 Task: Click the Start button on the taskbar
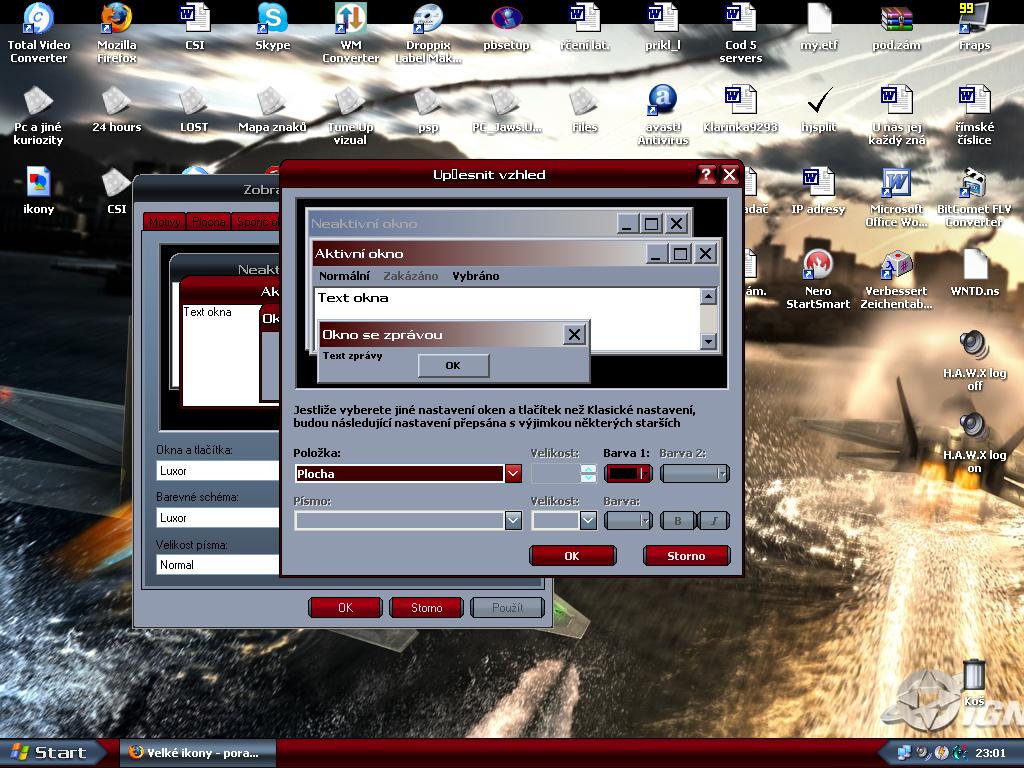coord(48,753)
